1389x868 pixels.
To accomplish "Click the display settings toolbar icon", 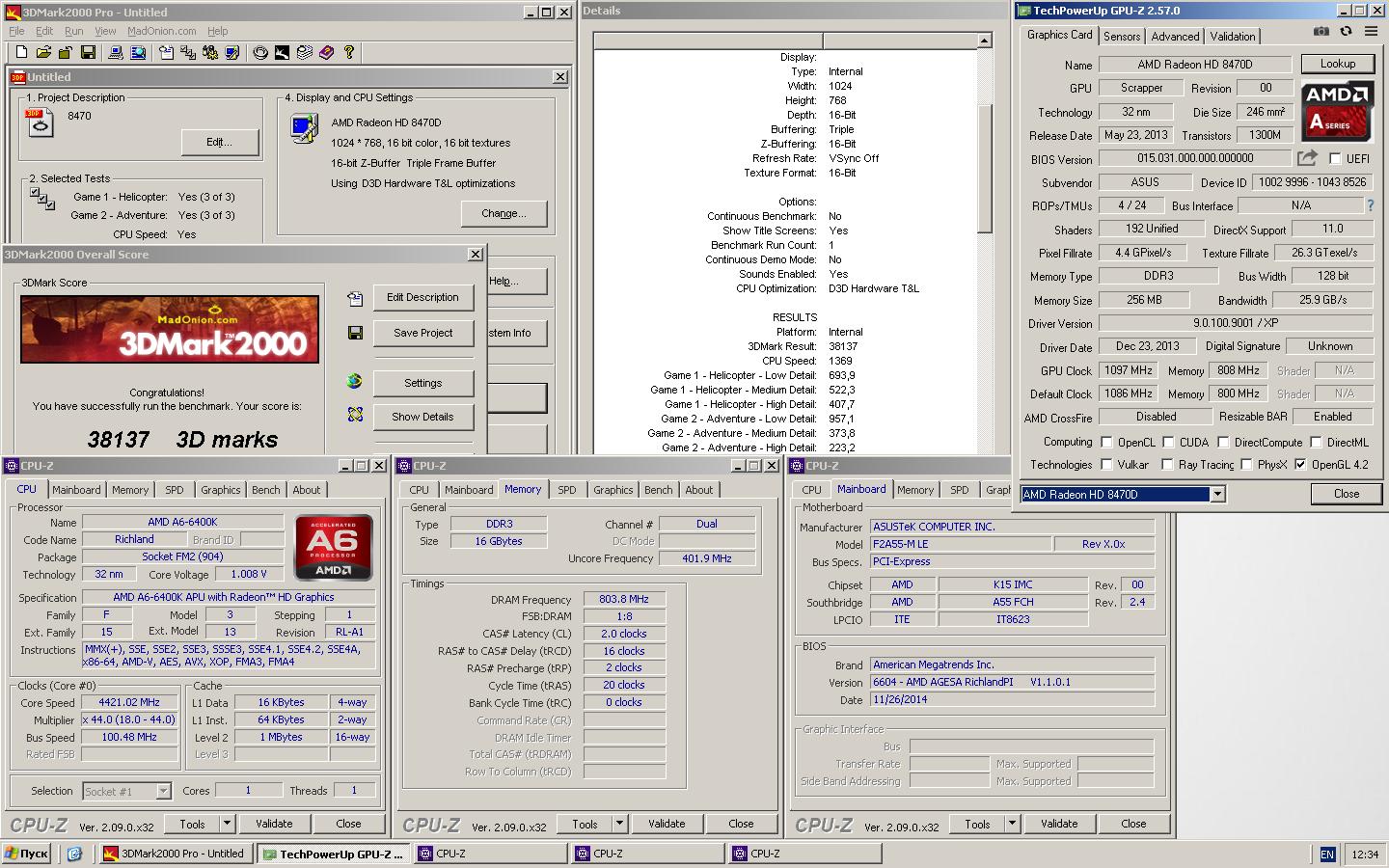I will point(232,53).
